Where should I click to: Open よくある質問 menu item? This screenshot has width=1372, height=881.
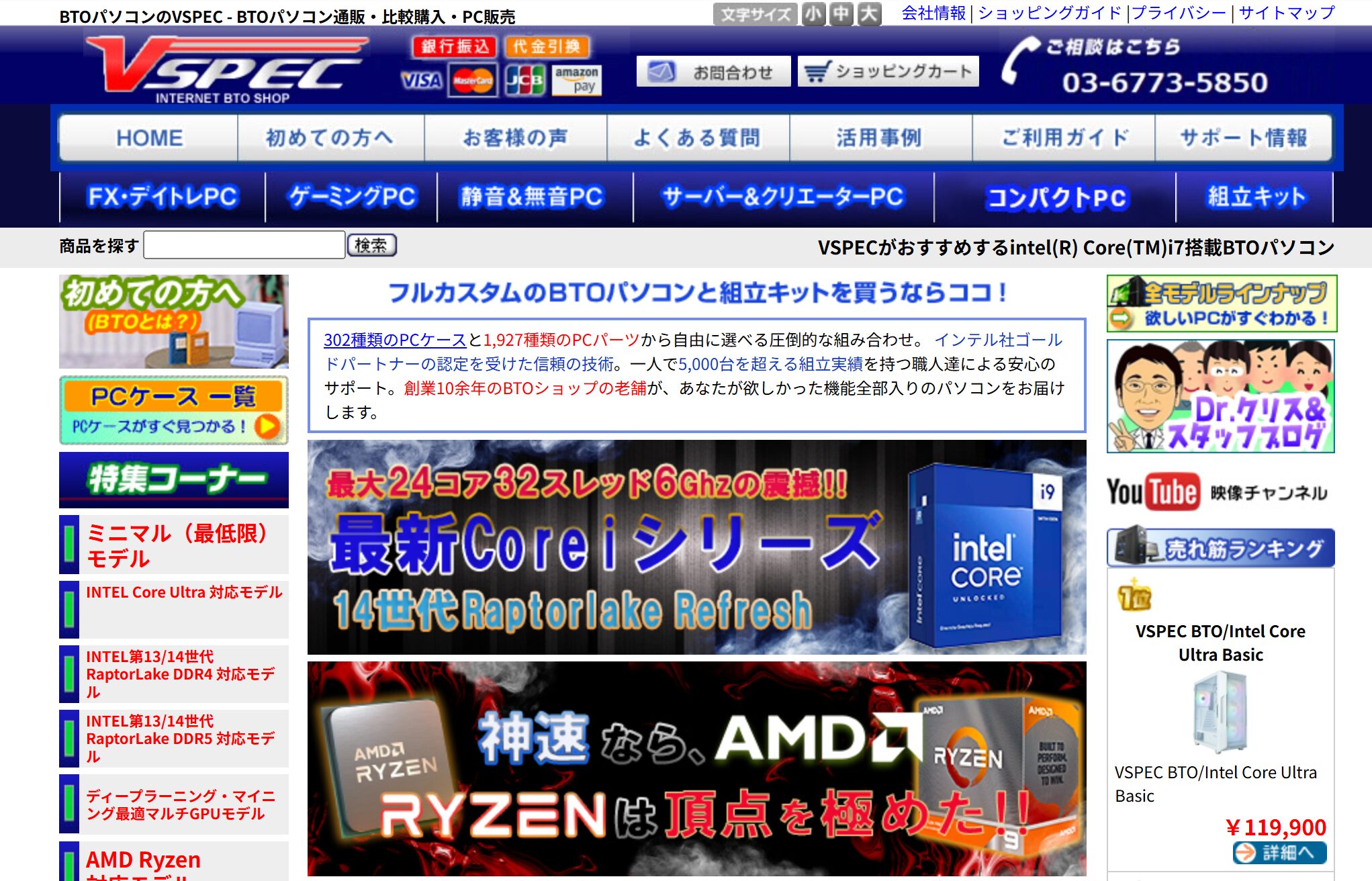698,138
